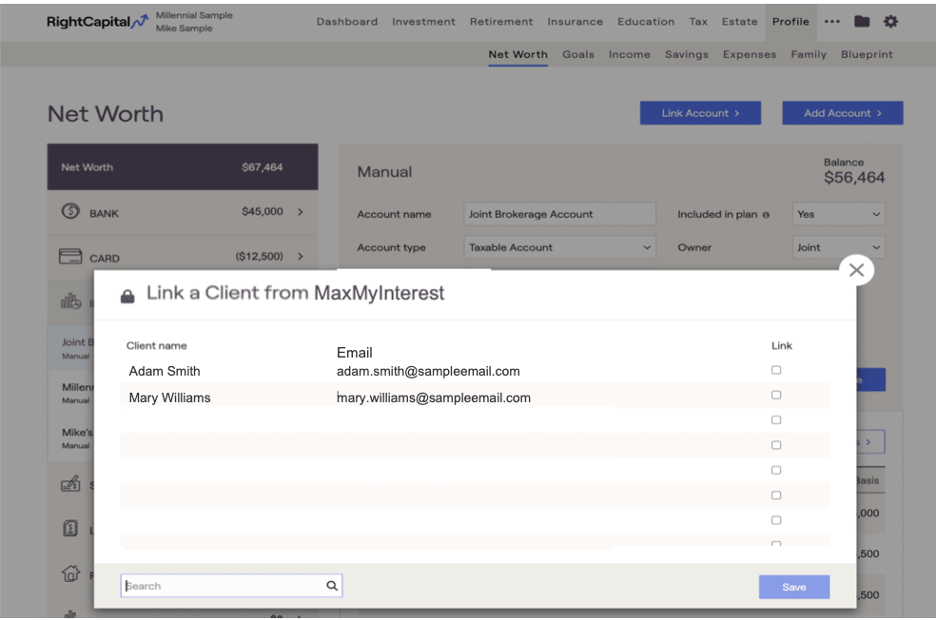Click the RightCapital logo

[x=97, y=22]
